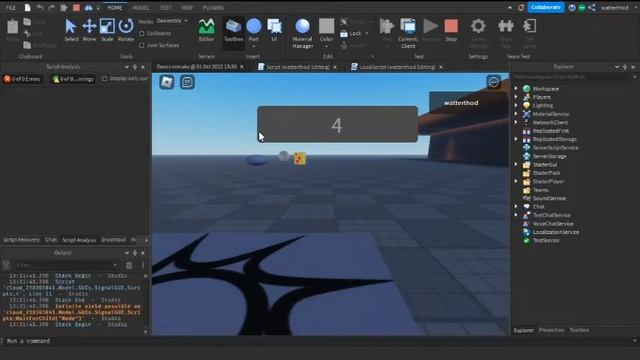
Task: Activate the Rotate tool
Action: [126, 30]
